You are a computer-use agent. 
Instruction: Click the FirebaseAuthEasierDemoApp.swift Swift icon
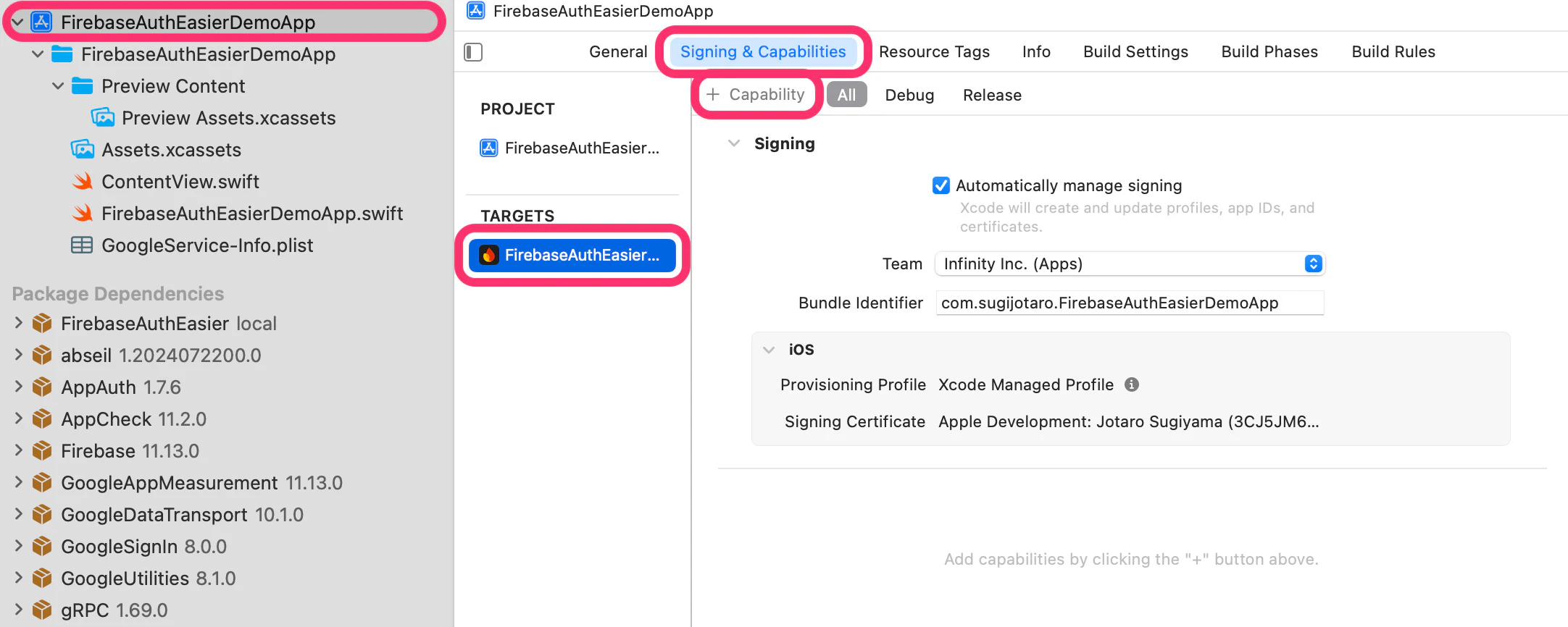[83, 213]
